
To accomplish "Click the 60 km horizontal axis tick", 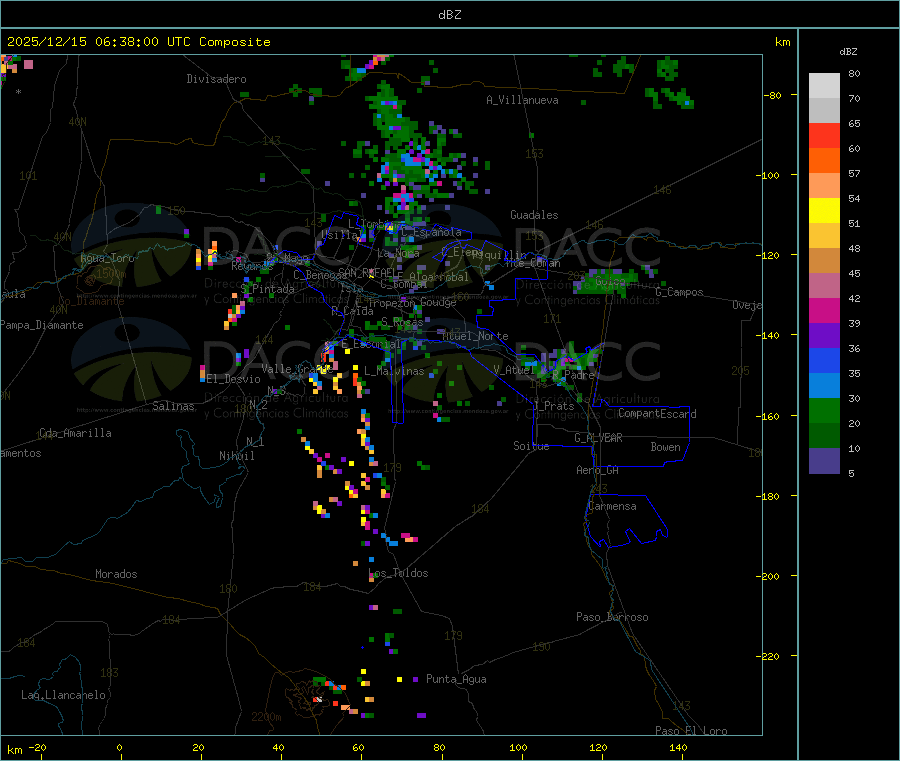I will (358, 747).
